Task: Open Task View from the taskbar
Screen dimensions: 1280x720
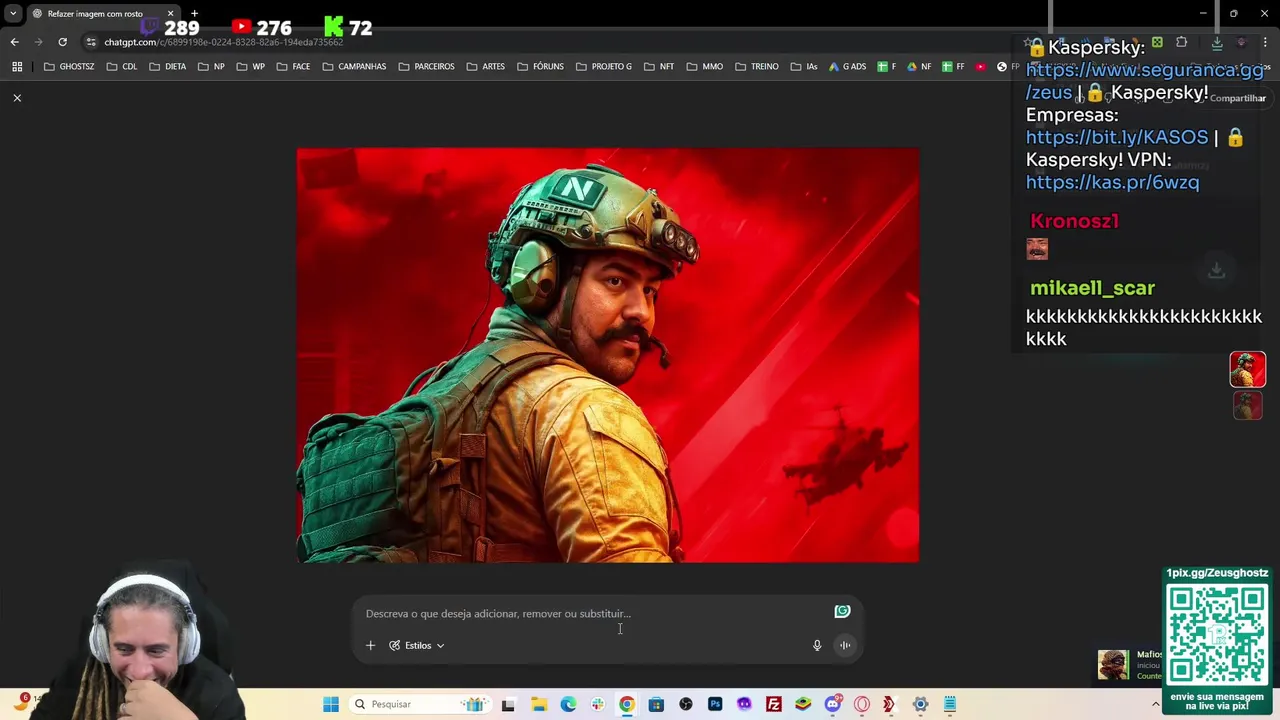Action: tap(508, 705)
